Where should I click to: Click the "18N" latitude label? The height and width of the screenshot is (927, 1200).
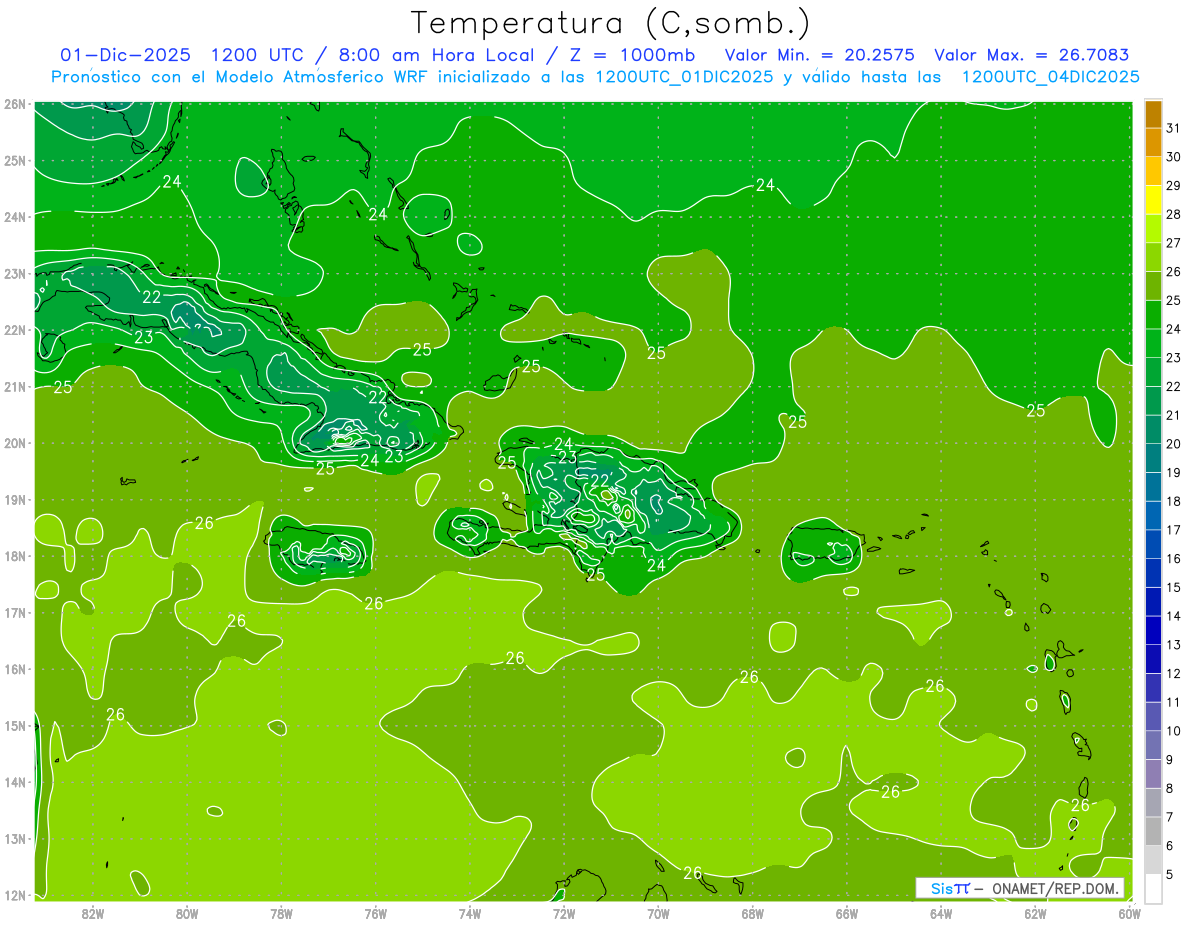coord(15,556)
